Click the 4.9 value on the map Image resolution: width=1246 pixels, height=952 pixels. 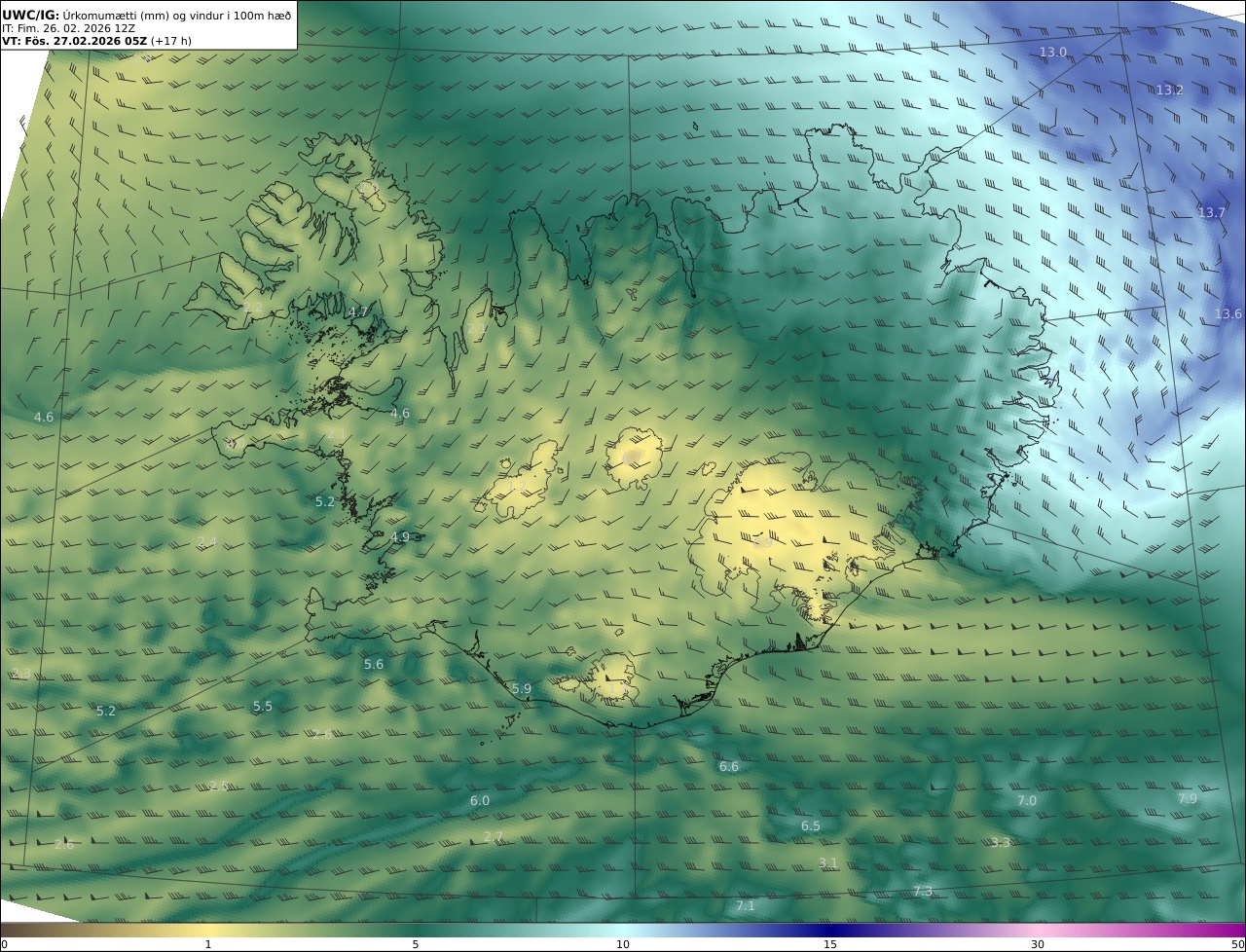[400, 536]
